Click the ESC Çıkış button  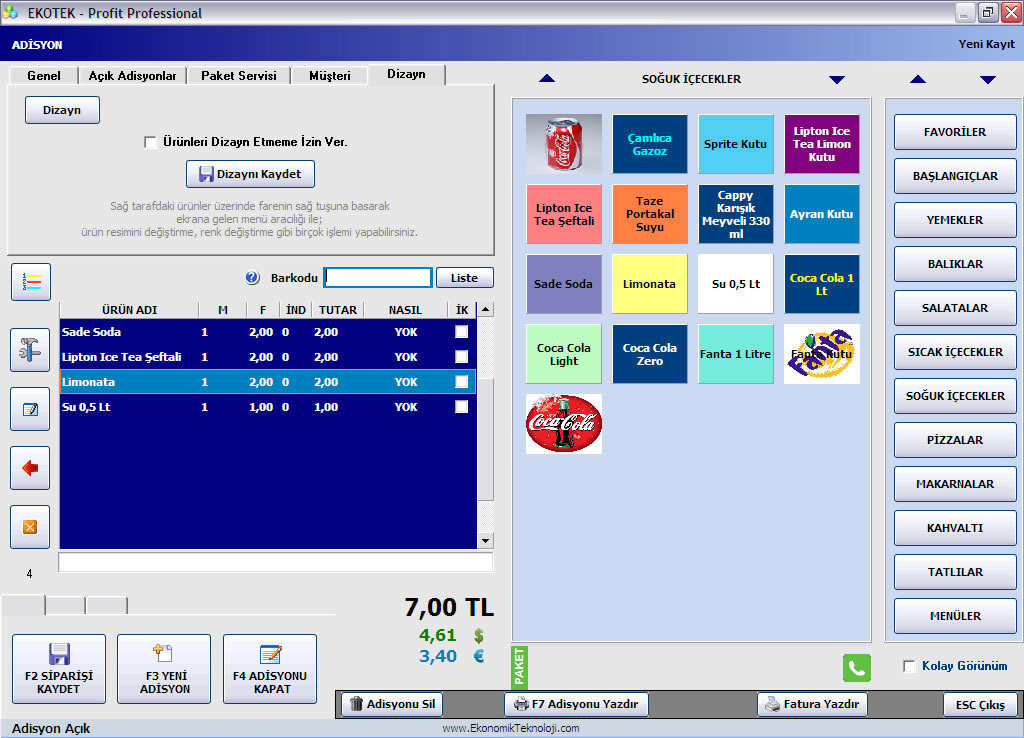pos(980,705)
